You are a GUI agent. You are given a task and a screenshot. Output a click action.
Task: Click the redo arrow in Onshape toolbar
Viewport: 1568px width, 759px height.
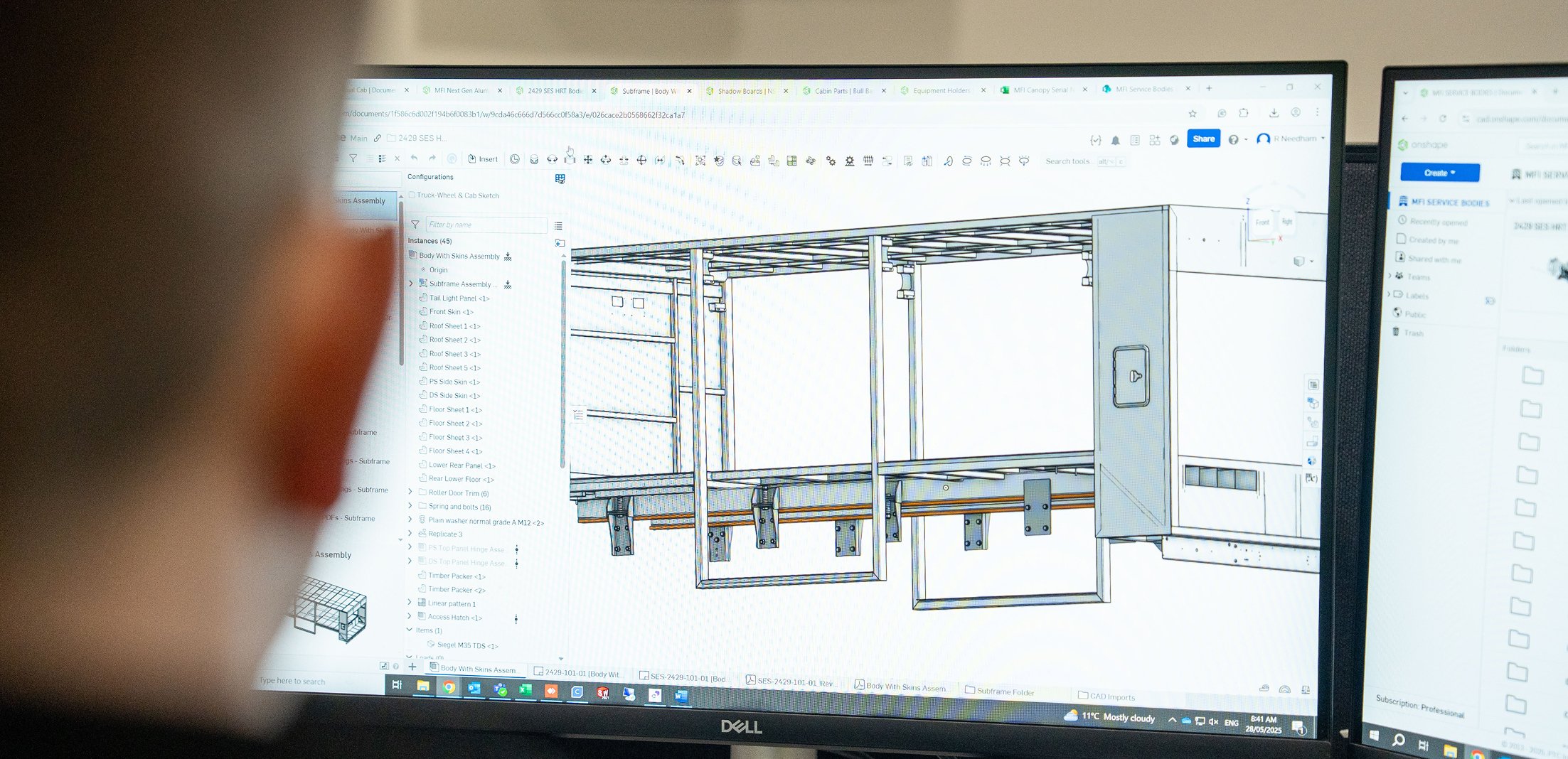coord(432,158)
